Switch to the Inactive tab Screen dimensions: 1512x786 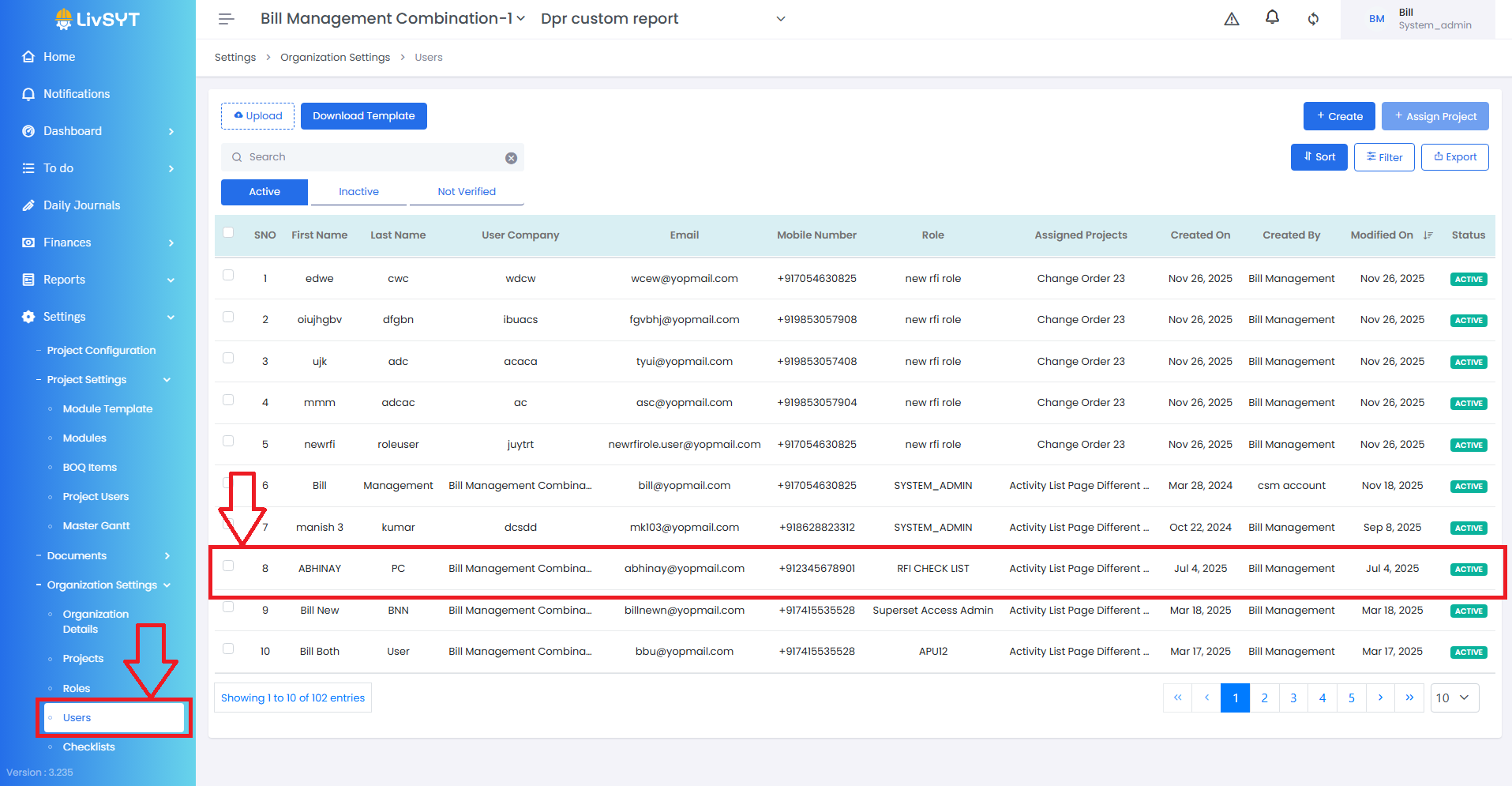358,192
